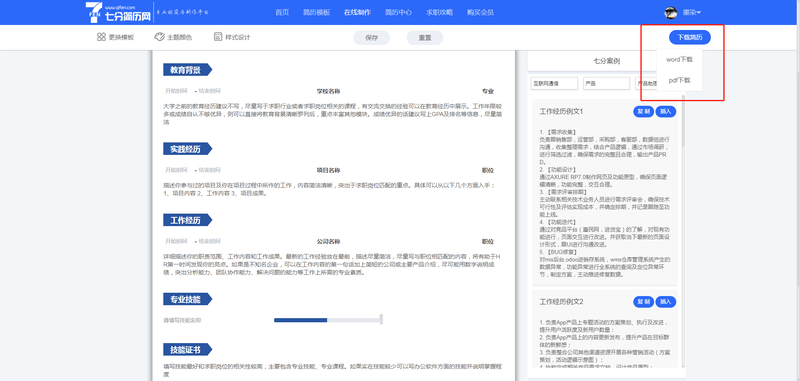Image resolution: width=800 pixels, height=381 pixels.
Task: Click 结束时间 in 教育背景 section
Action: (209, 91)
